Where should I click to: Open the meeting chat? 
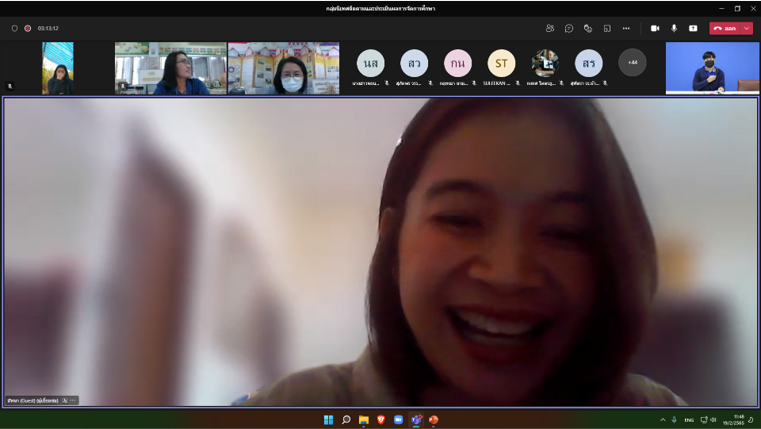569,28
